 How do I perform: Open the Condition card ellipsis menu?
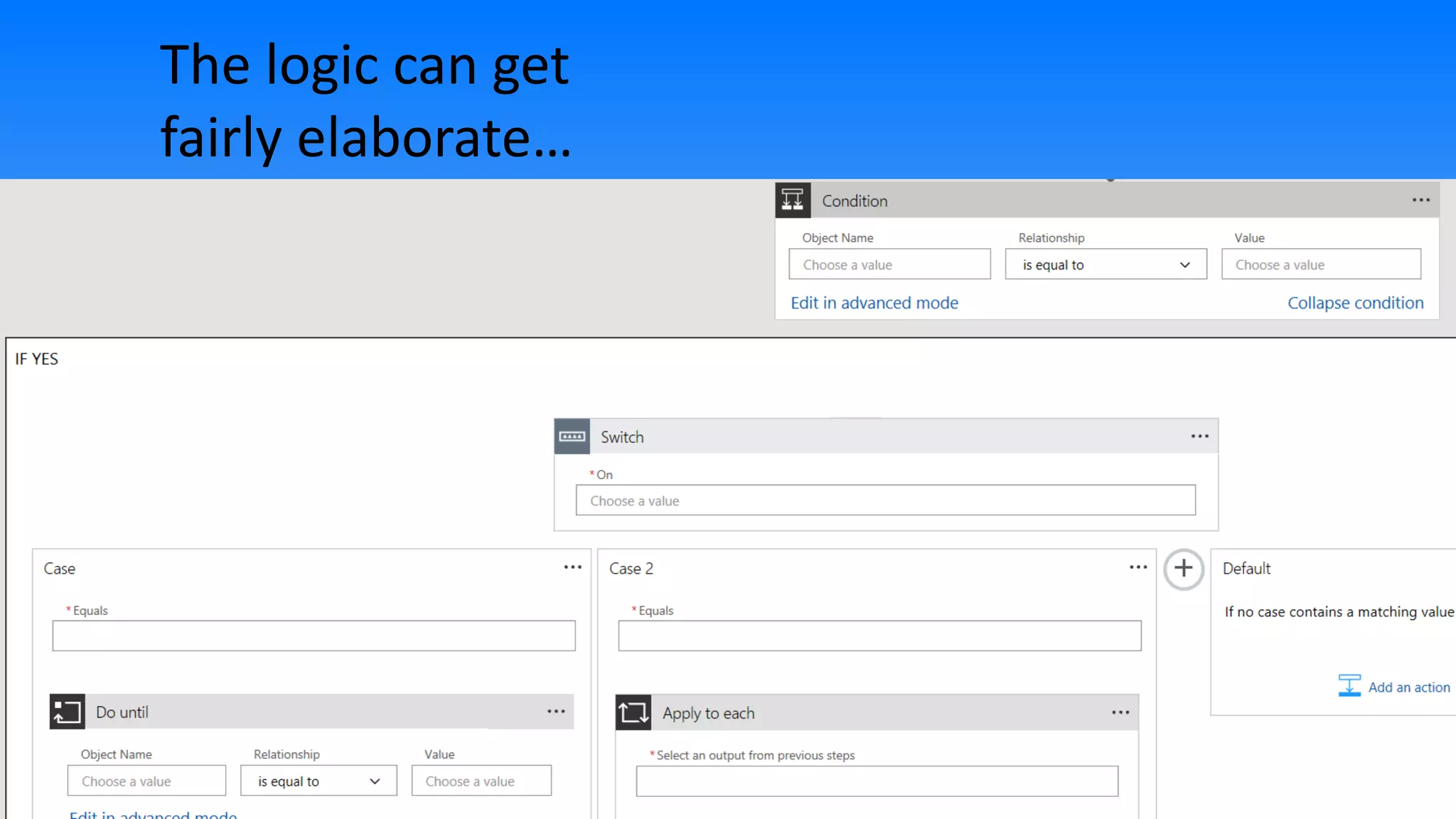[x=1420, y=200]
